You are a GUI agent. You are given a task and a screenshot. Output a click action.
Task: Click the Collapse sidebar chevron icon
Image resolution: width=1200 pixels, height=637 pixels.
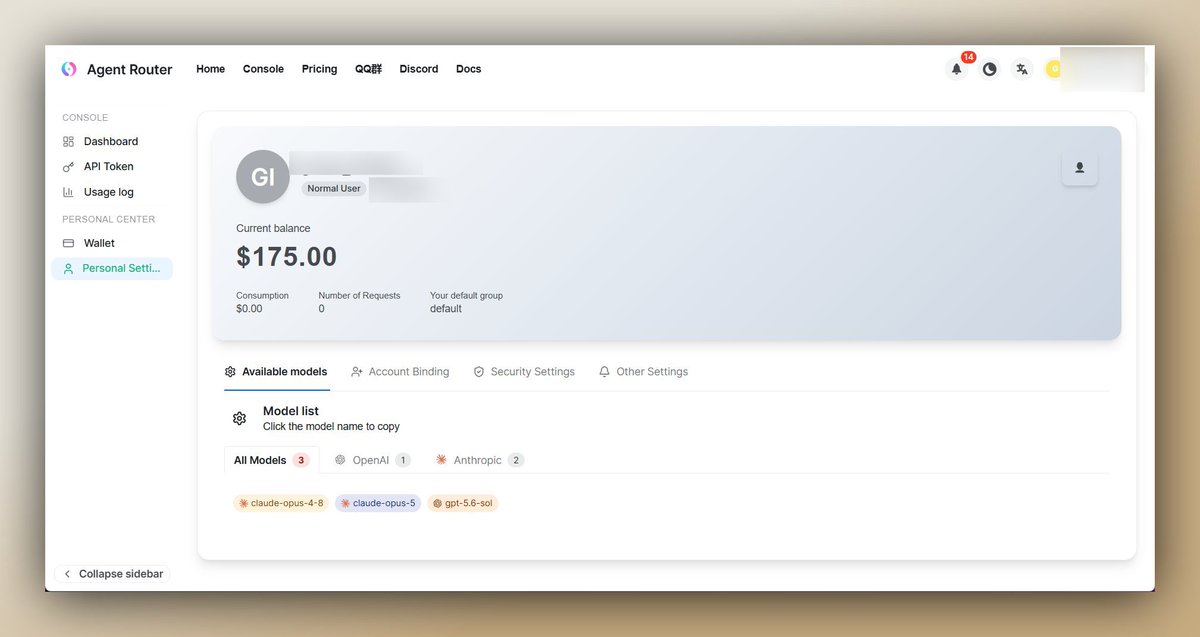pyautogui.click(x=67, y=574)
